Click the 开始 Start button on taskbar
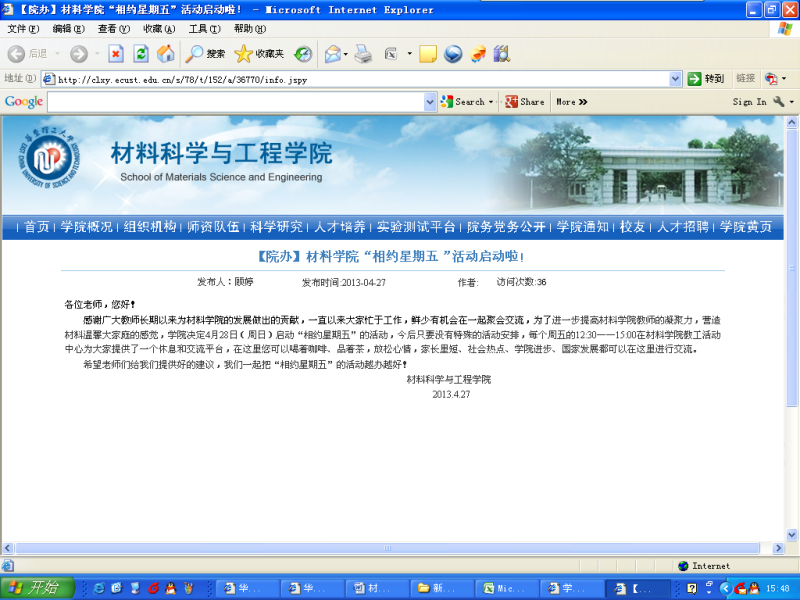 point(38,587)
